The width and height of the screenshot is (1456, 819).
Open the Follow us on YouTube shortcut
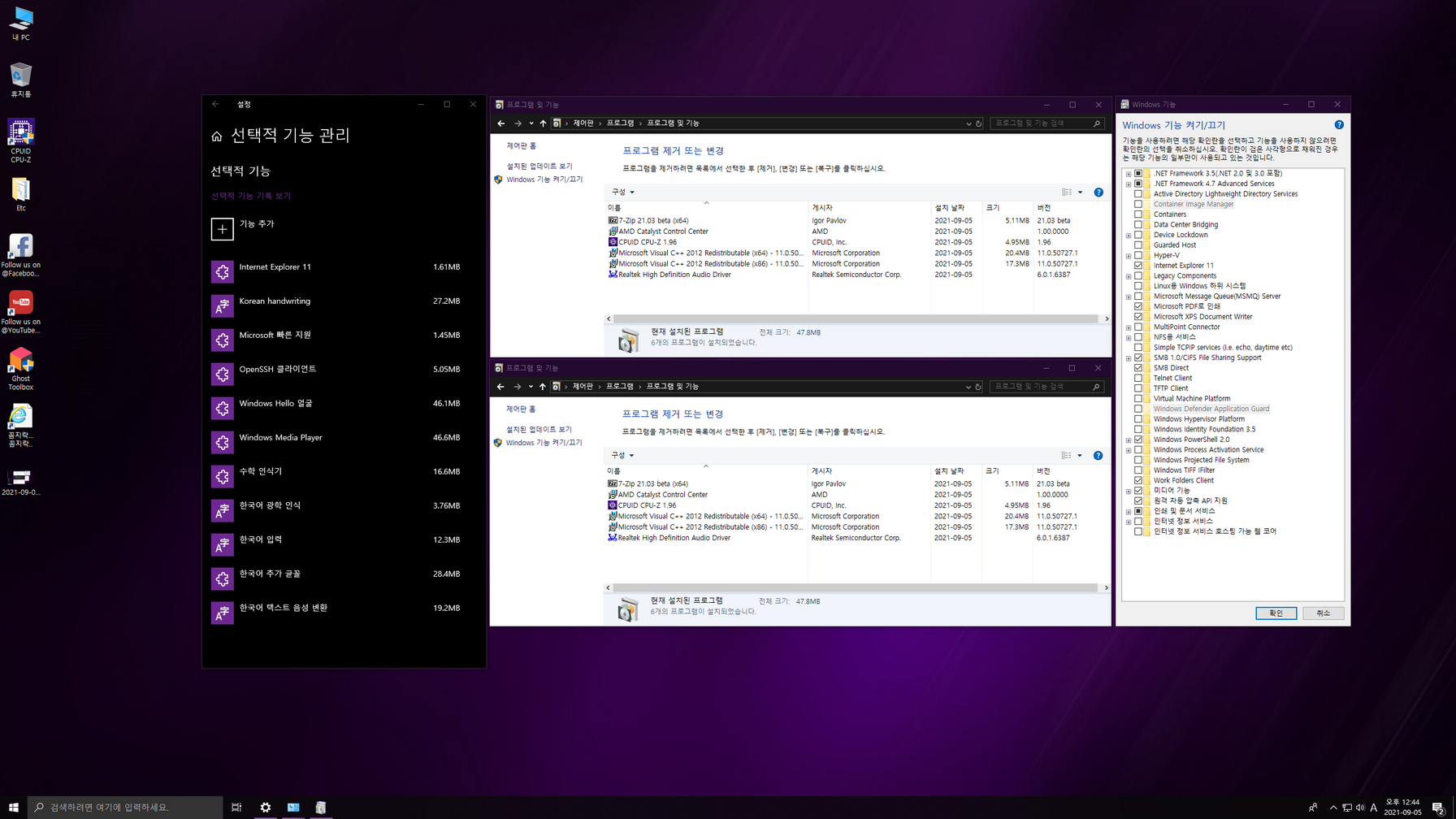point(21,312)
